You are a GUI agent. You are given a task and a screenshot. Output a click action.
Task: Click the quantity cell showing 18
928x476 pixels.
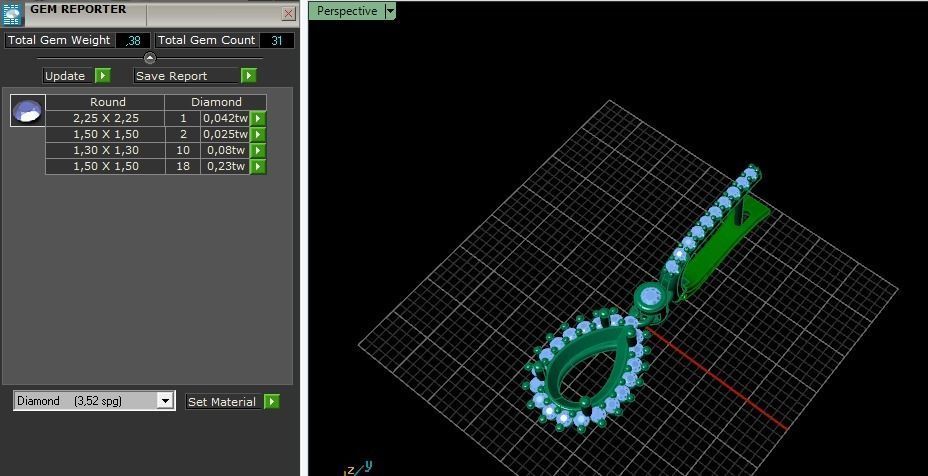[183, 166]
